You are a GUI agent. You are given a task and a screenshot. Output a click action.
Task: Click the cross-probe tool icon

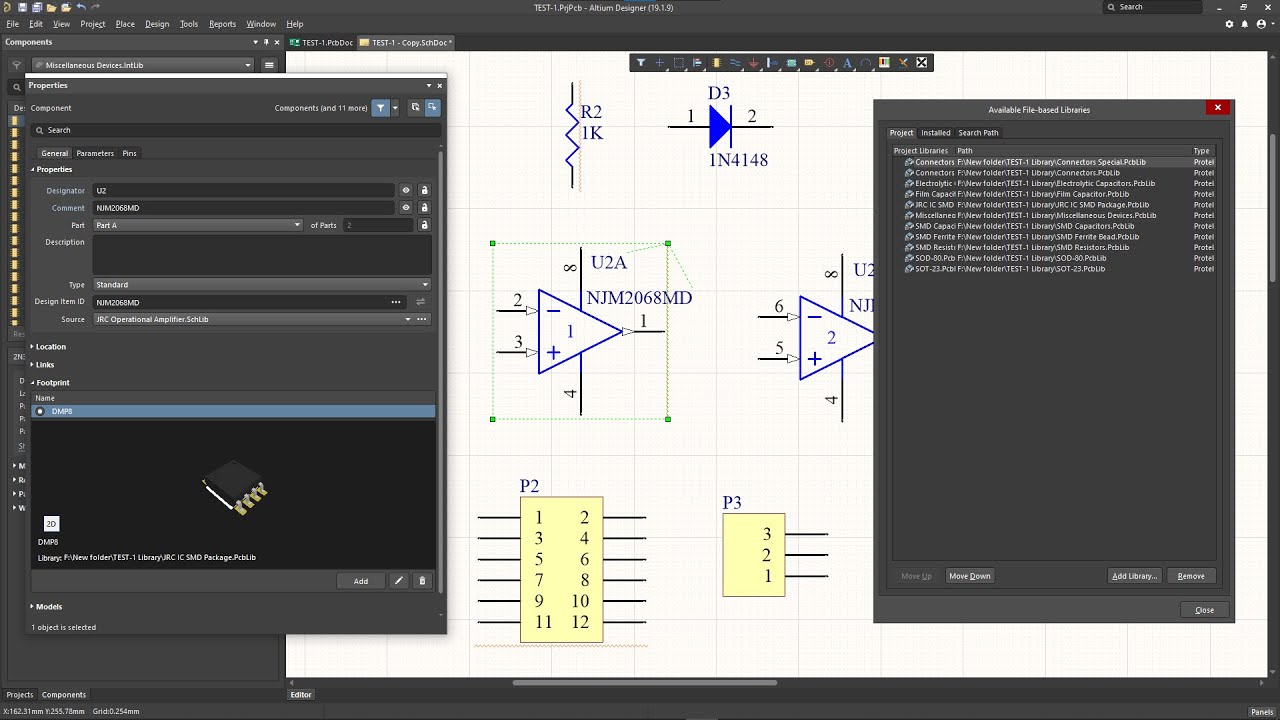pos(903,62)
